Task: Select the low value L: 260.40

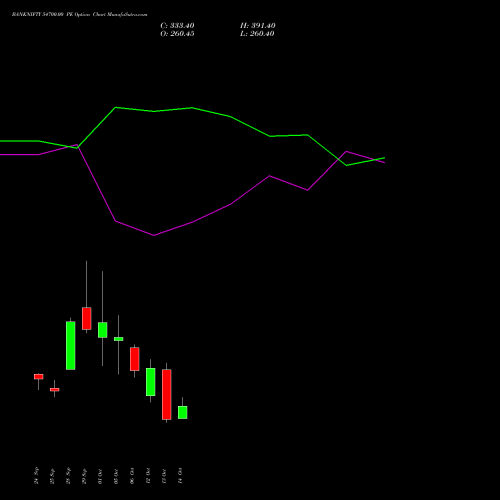Action: pyautogui.click(x=257, y=34)
